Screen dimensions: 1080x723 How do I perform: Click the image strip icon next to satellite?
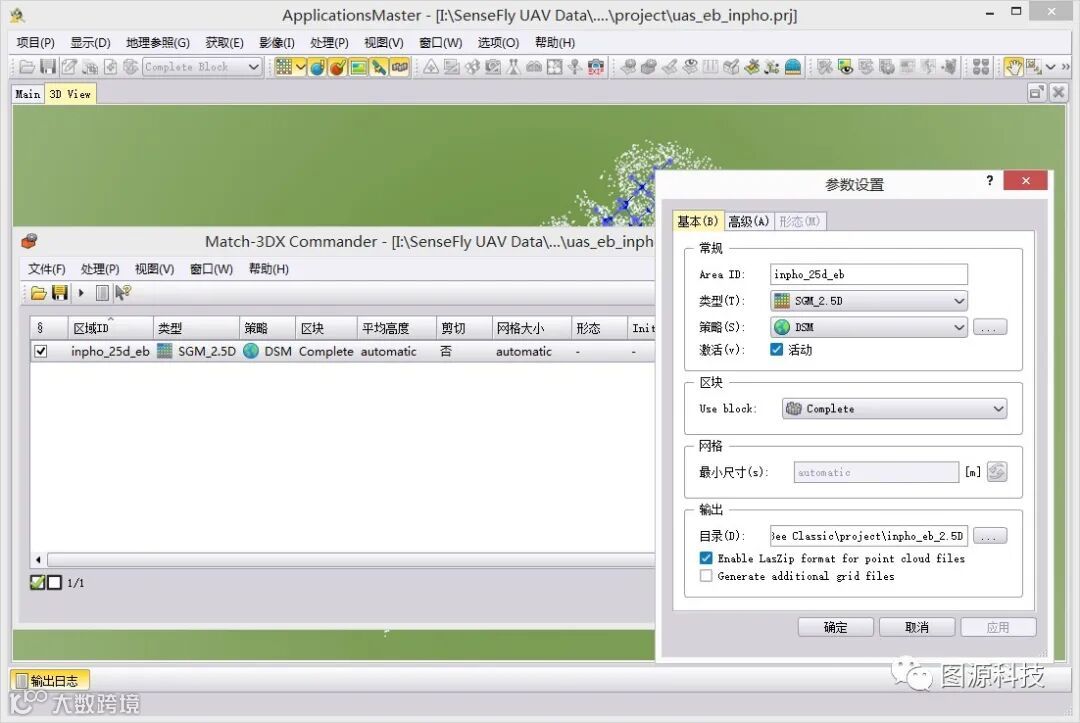[399, 67]
